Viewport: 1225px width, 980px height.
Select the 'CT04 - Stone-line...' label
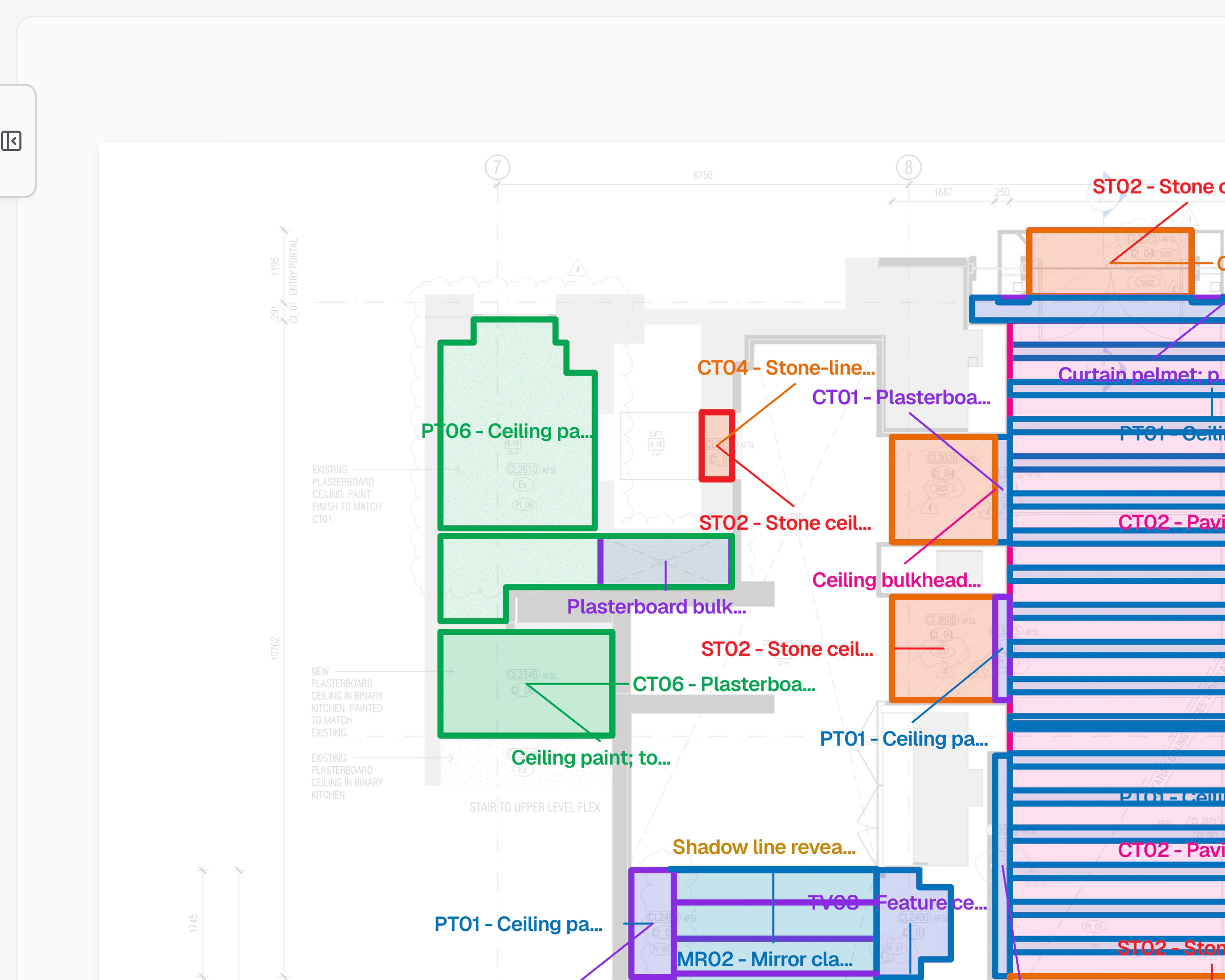click(786, 368)
